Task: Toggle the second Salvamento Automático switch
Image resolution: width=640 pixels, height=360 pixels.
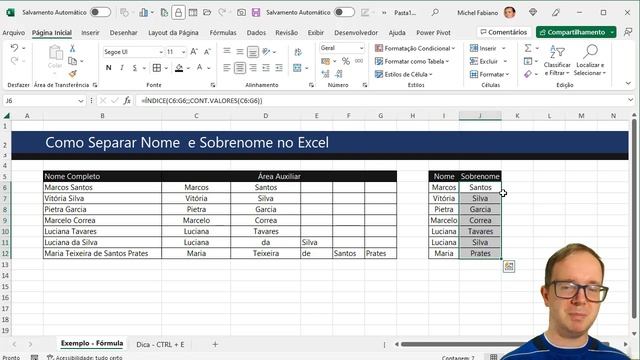Action: 344,12
